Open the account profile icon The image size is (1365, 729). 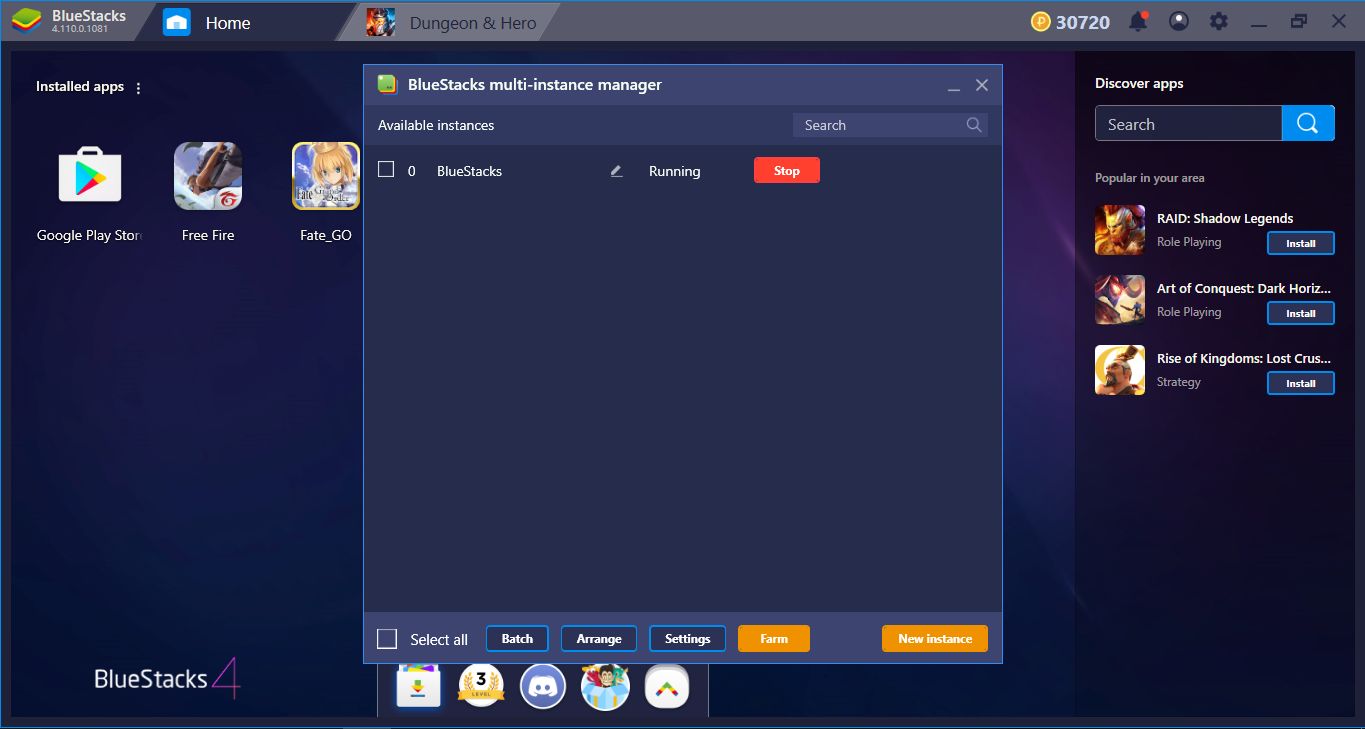(1179, 21)
